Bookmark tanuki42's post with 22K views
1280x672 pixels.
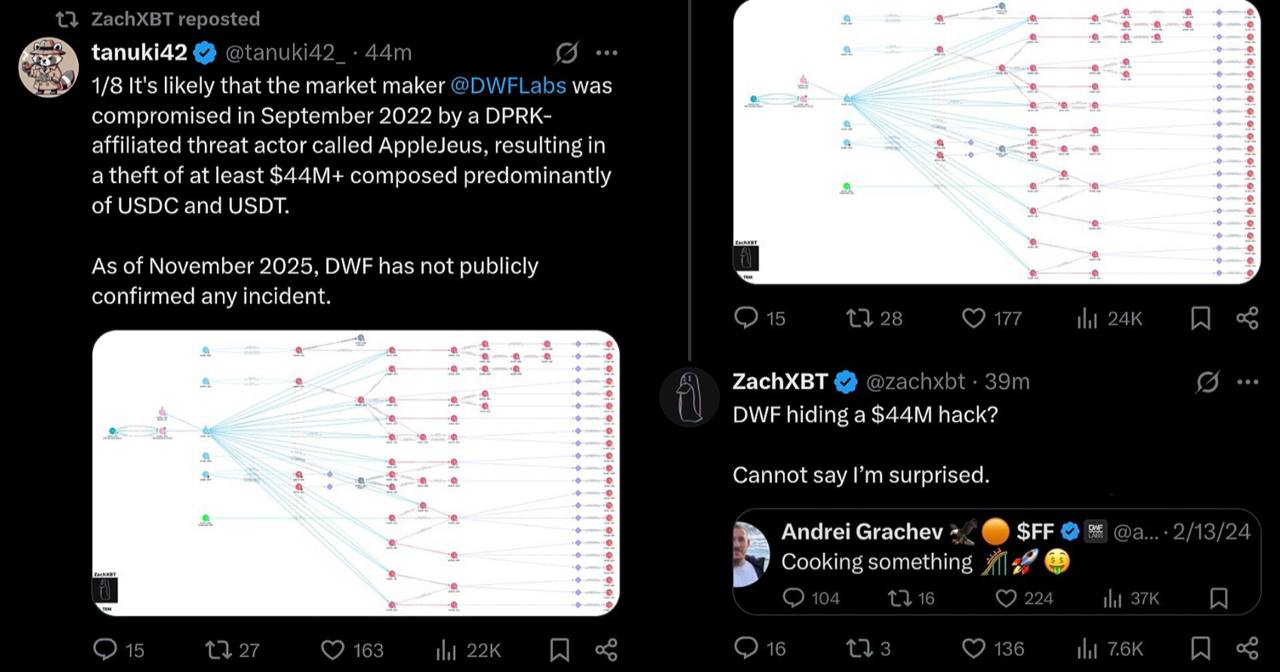point(560,650)
